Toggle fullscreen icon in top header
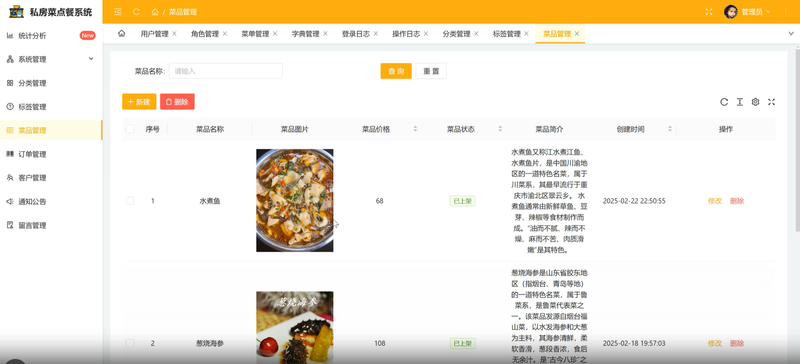 click(x=709, y=12)
